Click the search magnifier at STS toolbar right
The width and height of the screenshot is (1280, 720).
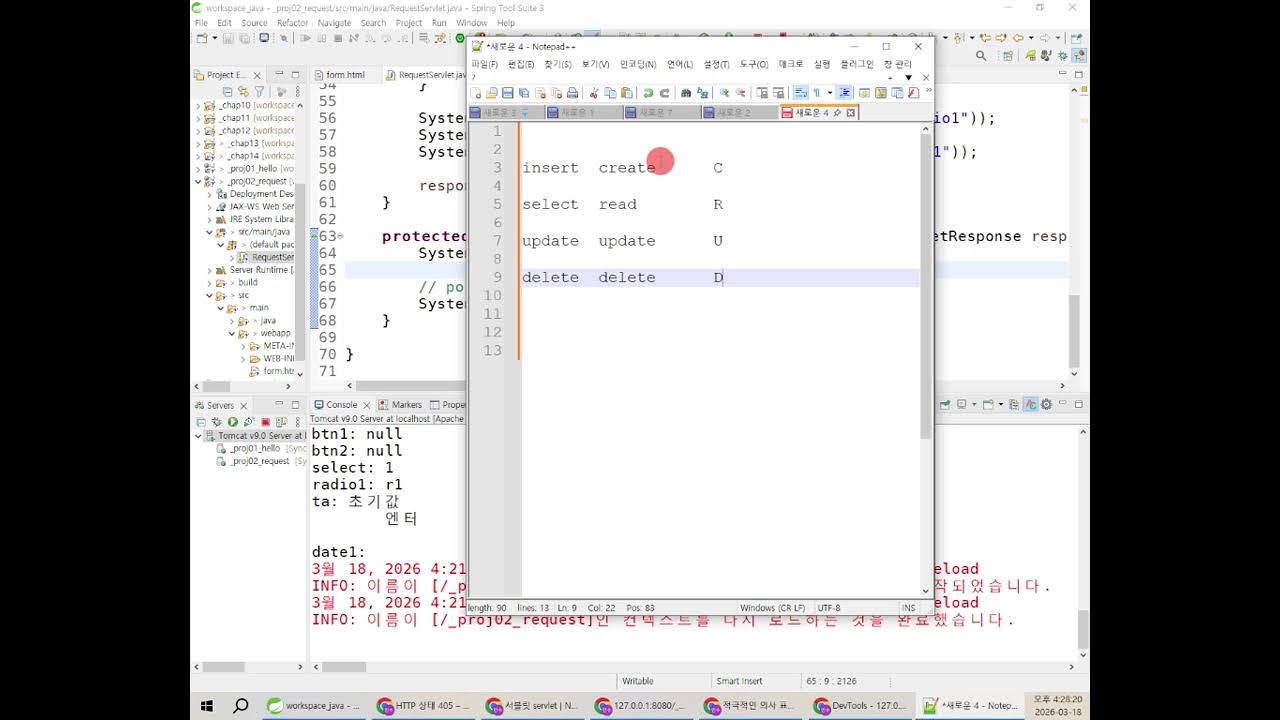pos(981,56)
